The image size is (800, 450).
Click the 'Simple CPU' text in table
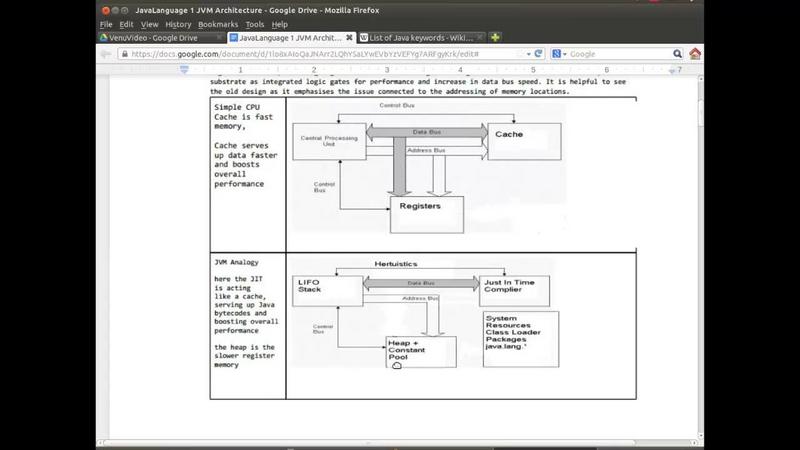point(237,107)
